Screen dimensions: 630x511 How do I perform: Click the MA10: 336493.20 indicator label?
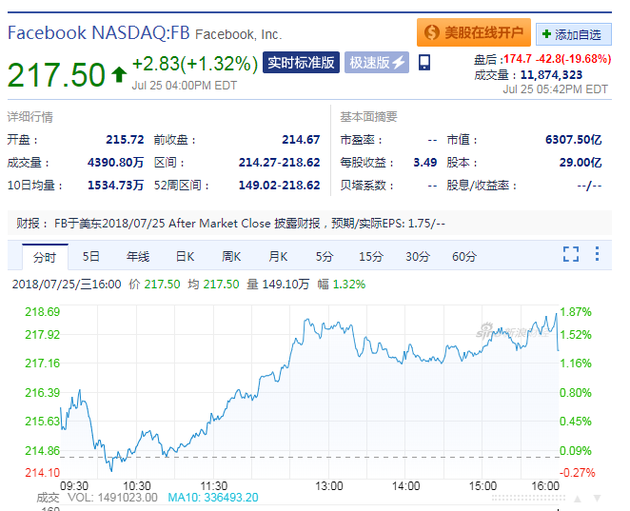213,497
